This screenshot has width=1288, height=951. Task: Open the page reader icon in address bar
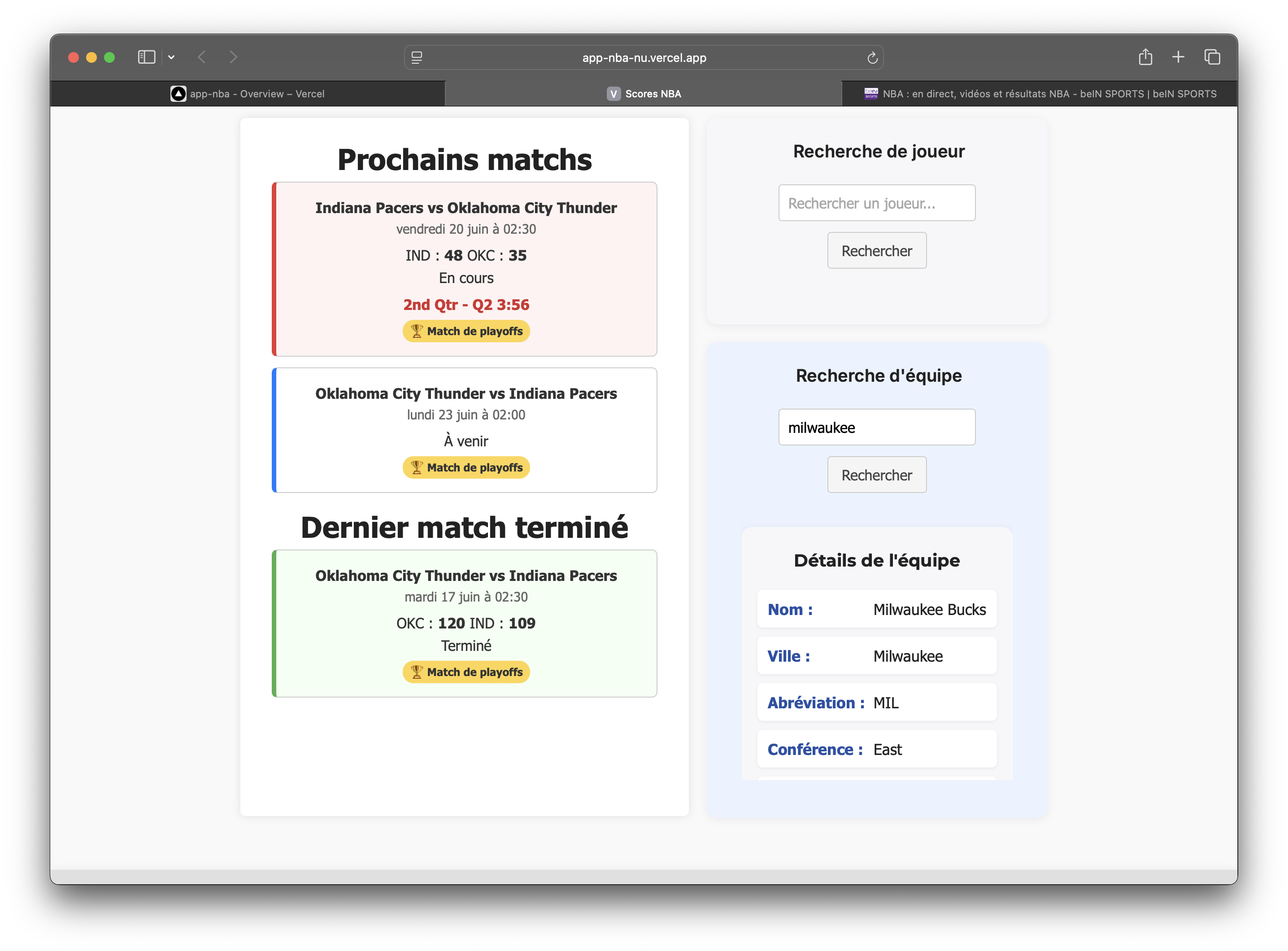[417, 57]
